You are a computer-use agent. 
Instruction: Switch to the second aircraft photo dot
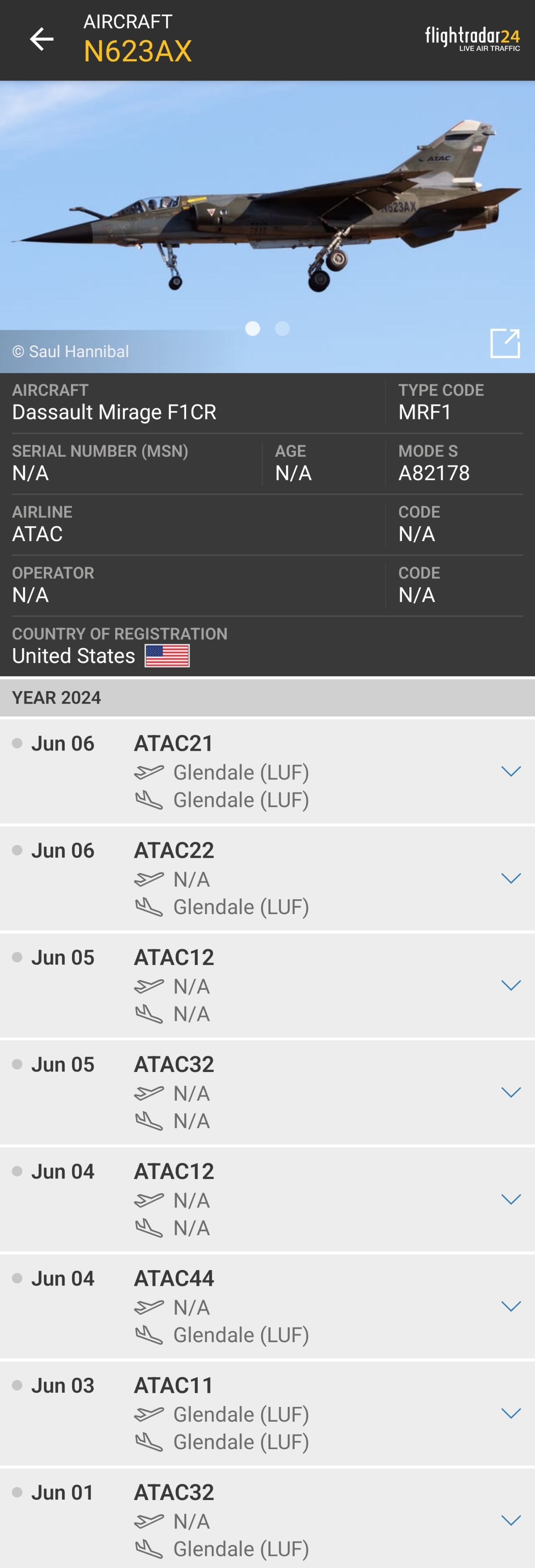282,329
